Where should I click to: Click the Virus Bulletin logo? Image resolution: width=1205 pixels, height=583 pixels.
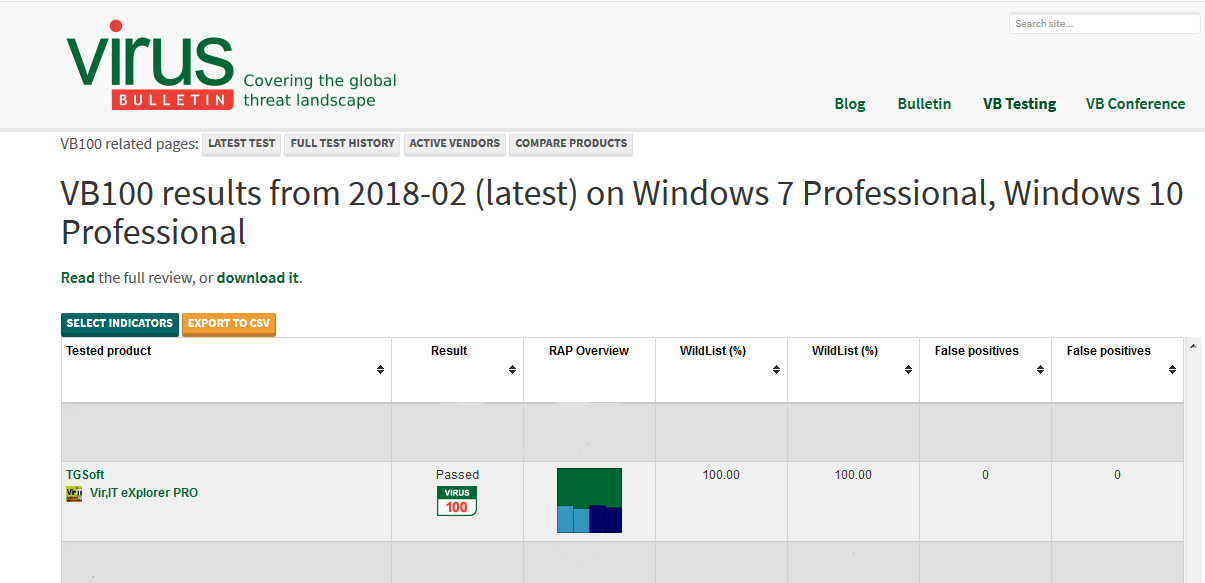(x=150, y=65)
